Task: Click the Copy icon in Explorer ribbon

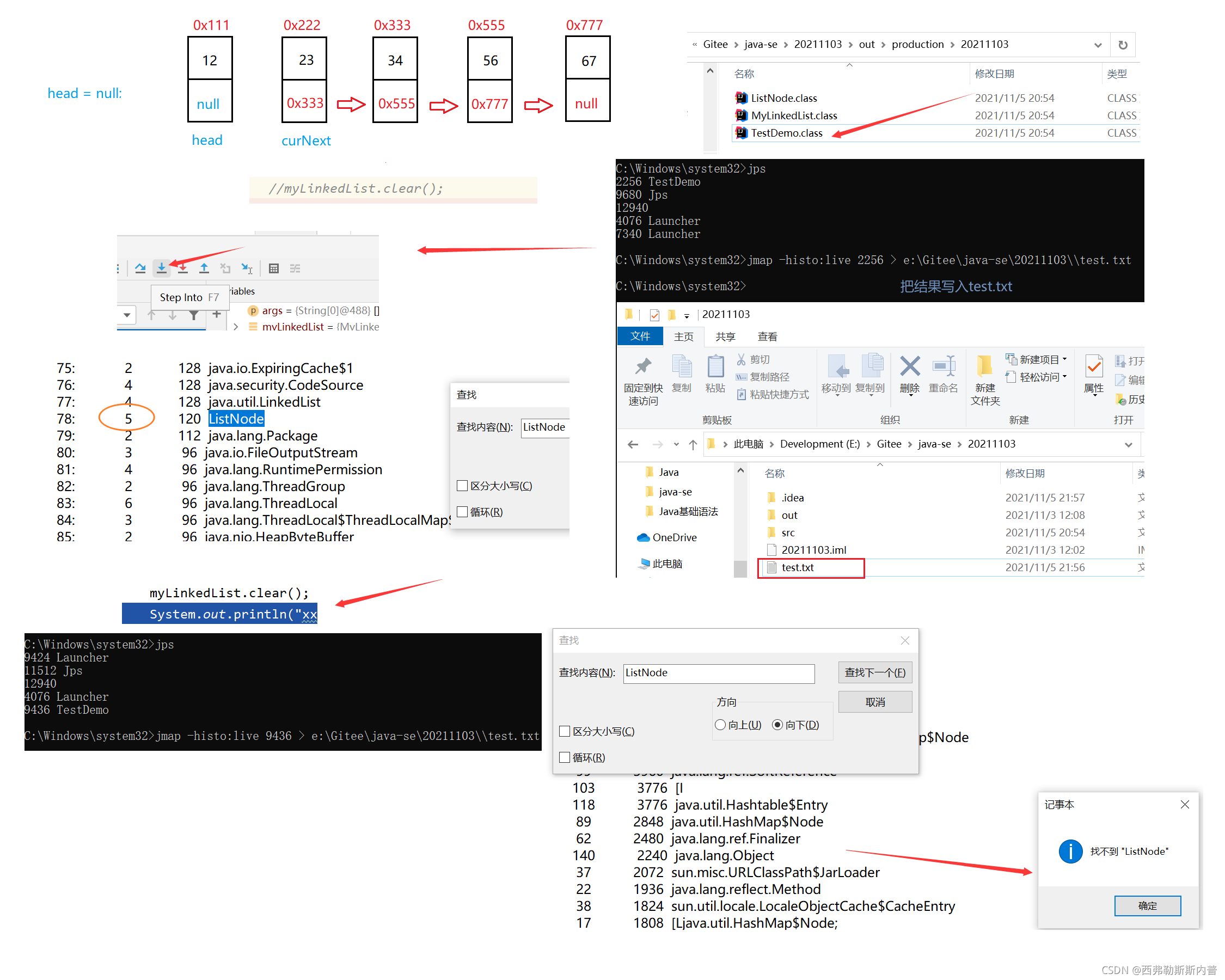Action: (x=682, y=366)
